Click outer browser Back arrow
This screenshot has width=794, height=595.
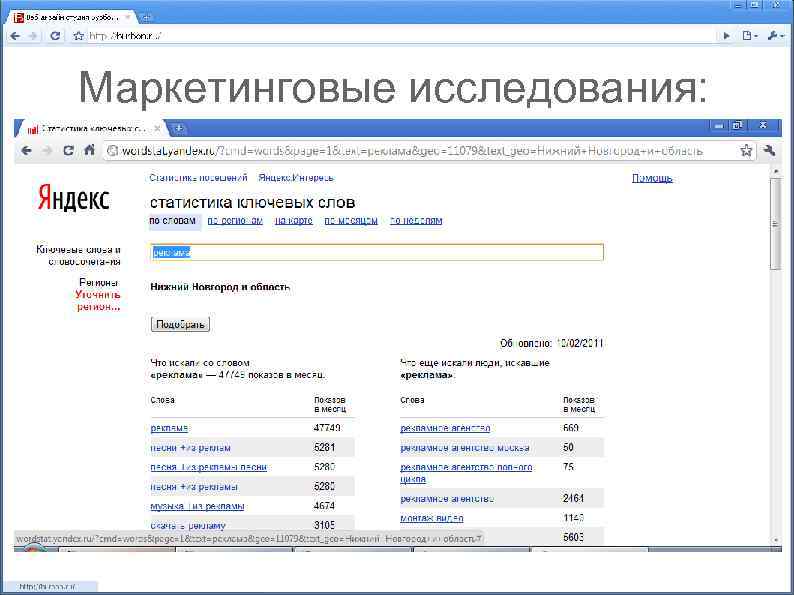(x=15, y=36)
